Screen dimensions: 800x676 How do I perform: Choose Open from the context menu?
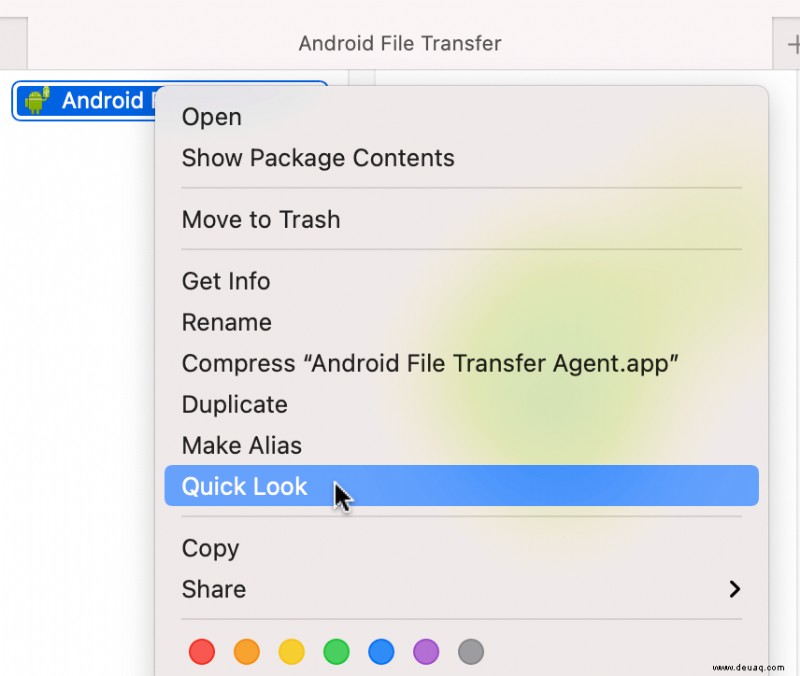click(461, 117)
